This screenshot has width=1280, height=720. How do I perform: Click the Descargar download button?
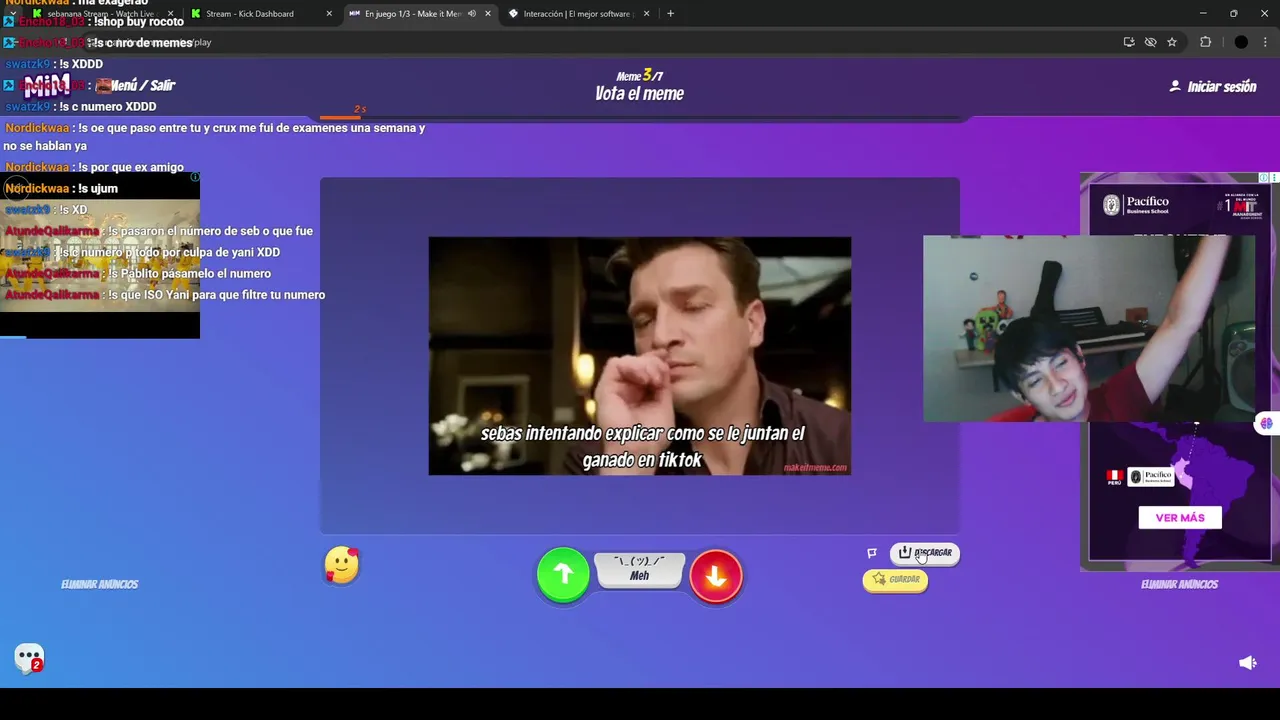click(925, 553)
